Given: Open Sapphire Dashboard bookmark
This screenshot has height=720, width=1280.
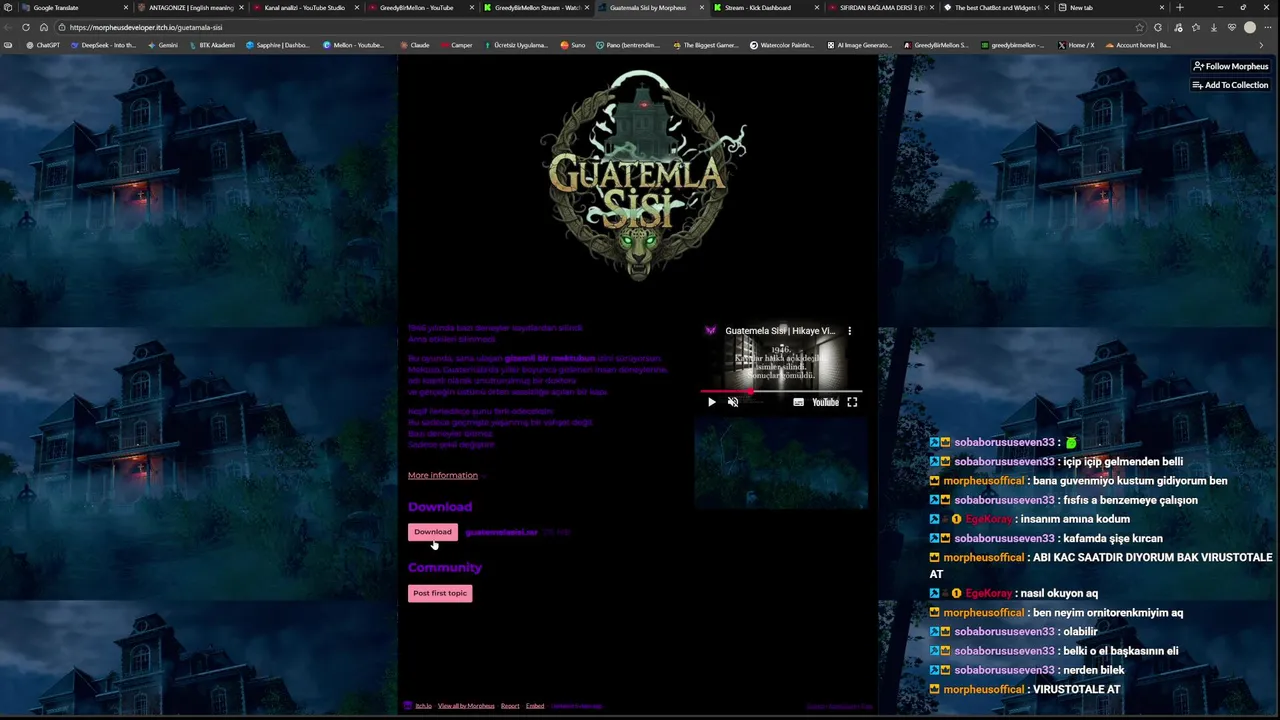Looking at the screenshot, I should 277,45.
